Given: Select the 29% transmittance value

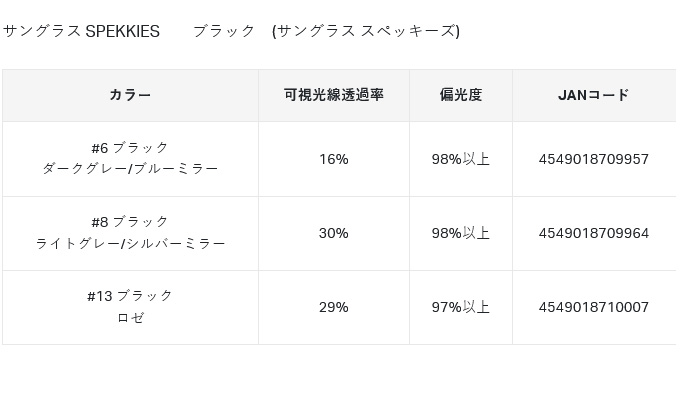Looking at the screenshot, I should (333, 307).
